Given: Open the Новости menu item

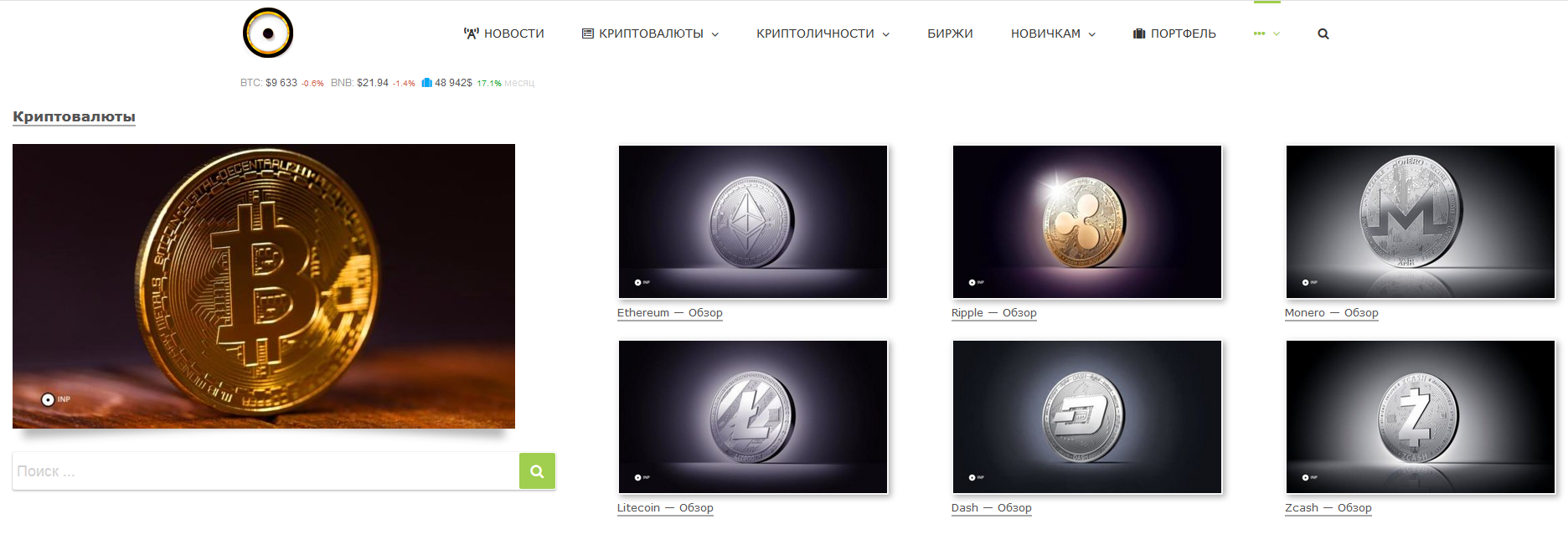Looking at the screenshot, I should click(x=514, y=33).
